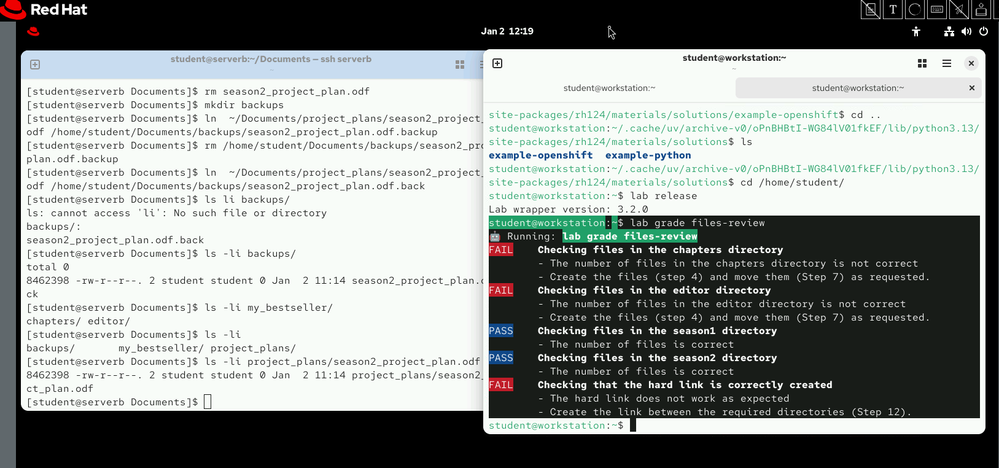Click the wired network status icon
Screen dimensions: 999x468
(x=949, y=31)
